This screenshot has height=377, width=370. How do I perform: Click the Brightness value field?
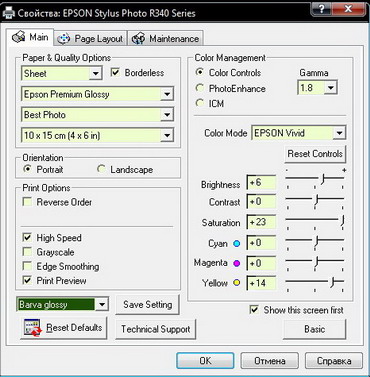pos(261,182)
